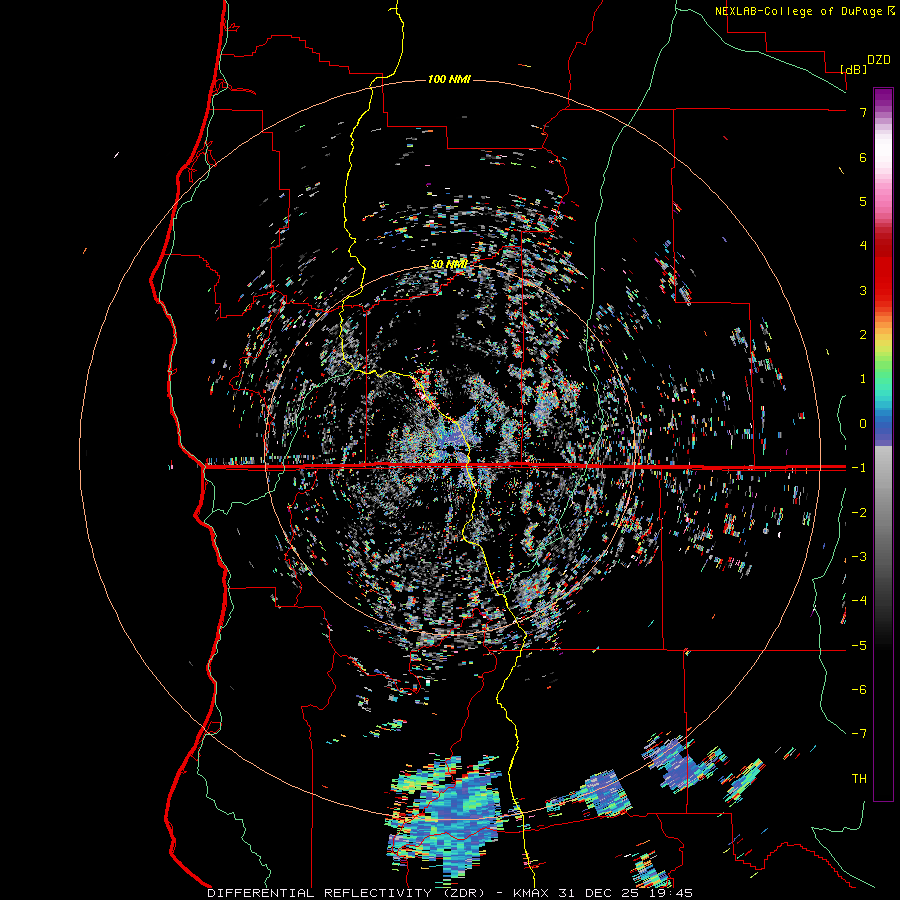Click the [dB] units label
900x900 pixels.
[854, 69]
